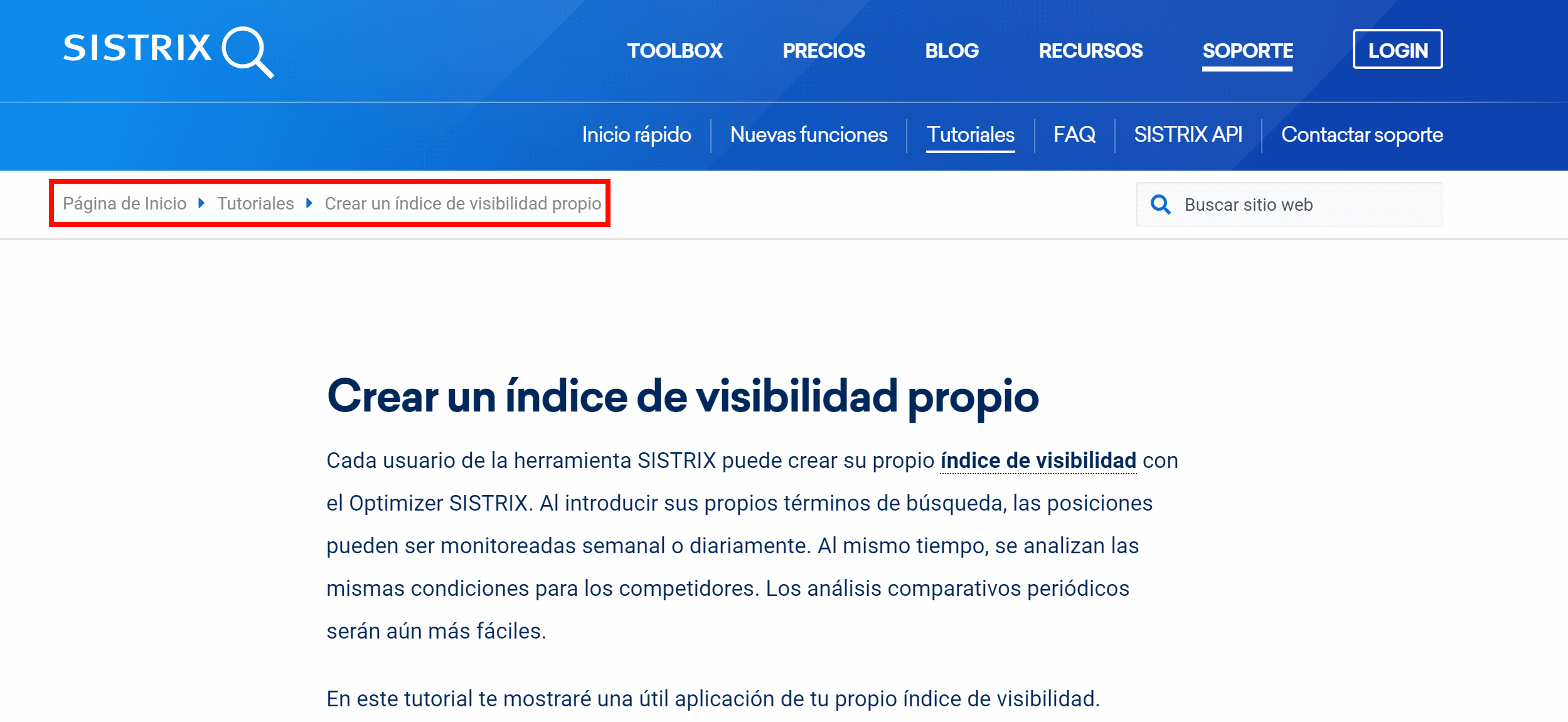Open the PRECIOS page
Image resolution: width=1568 pixels, height=722 pixels.
tap(823, 50)
